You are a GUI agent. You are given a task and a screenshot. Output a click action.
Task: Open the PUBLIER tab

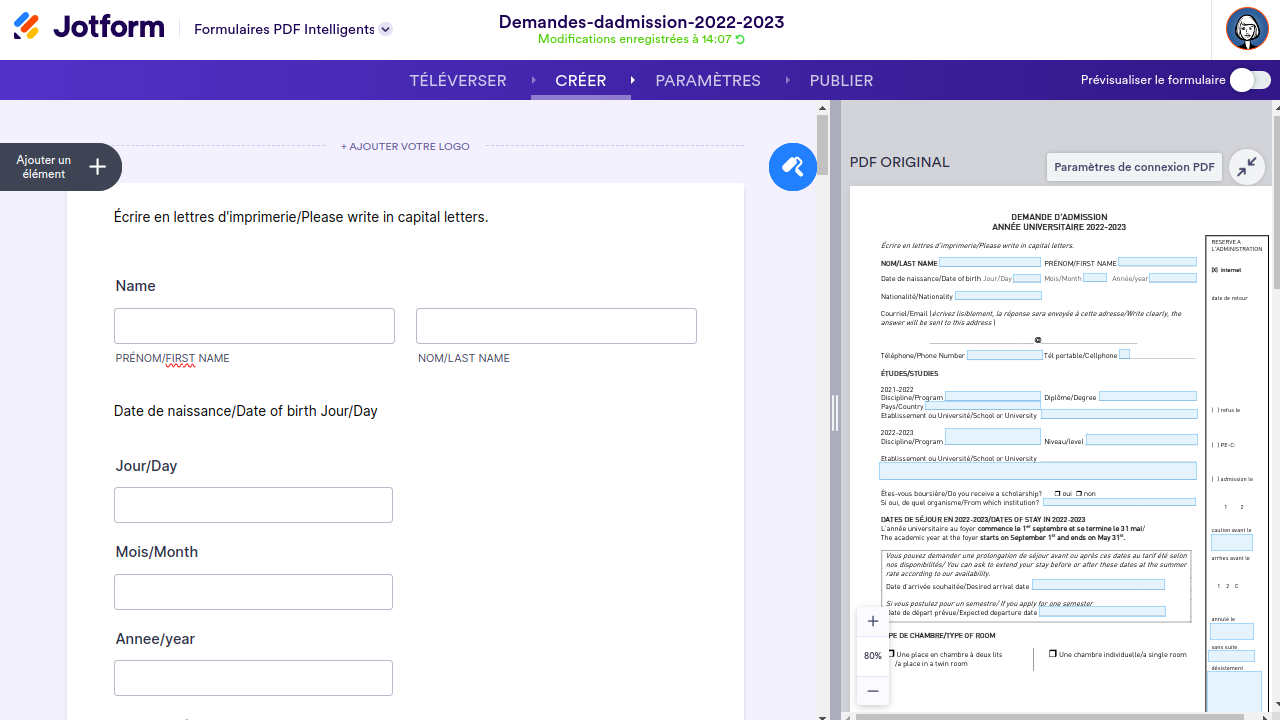[x=841, y=80]
